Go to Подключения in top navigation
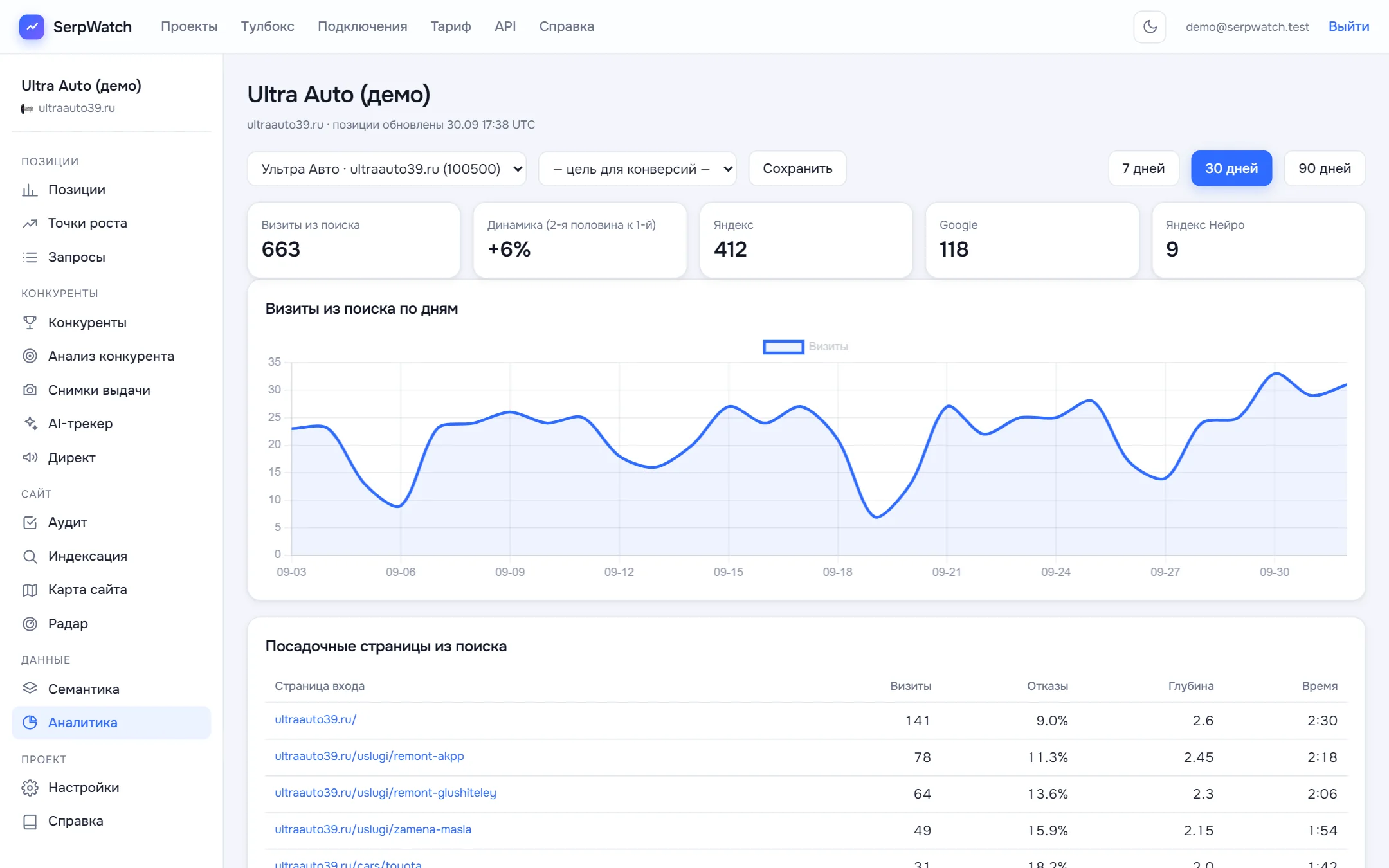 click(363, 26)
